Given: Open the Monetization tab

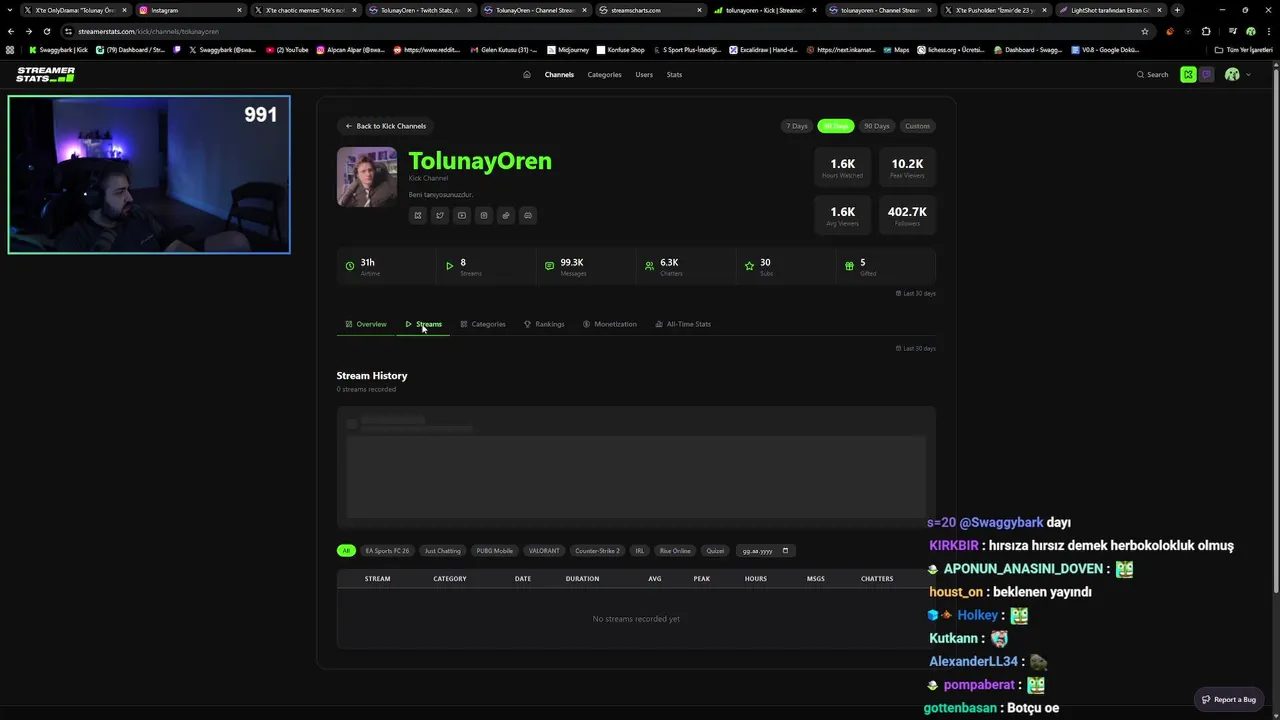Looking at the screenshot, I should pos(610,324).
